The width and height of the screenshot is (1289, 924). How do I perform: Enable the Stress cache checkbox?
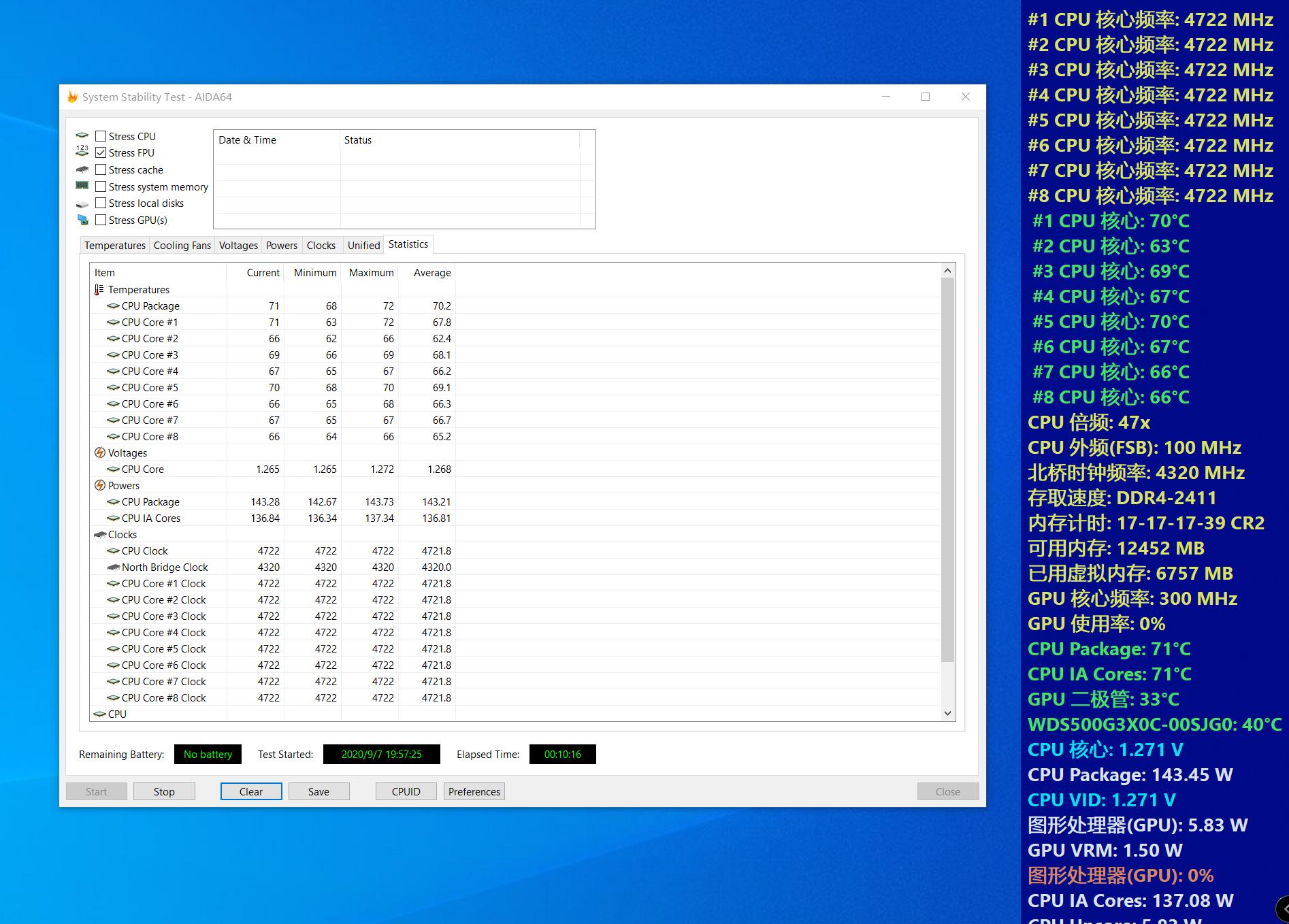click(x=101, y=169)
